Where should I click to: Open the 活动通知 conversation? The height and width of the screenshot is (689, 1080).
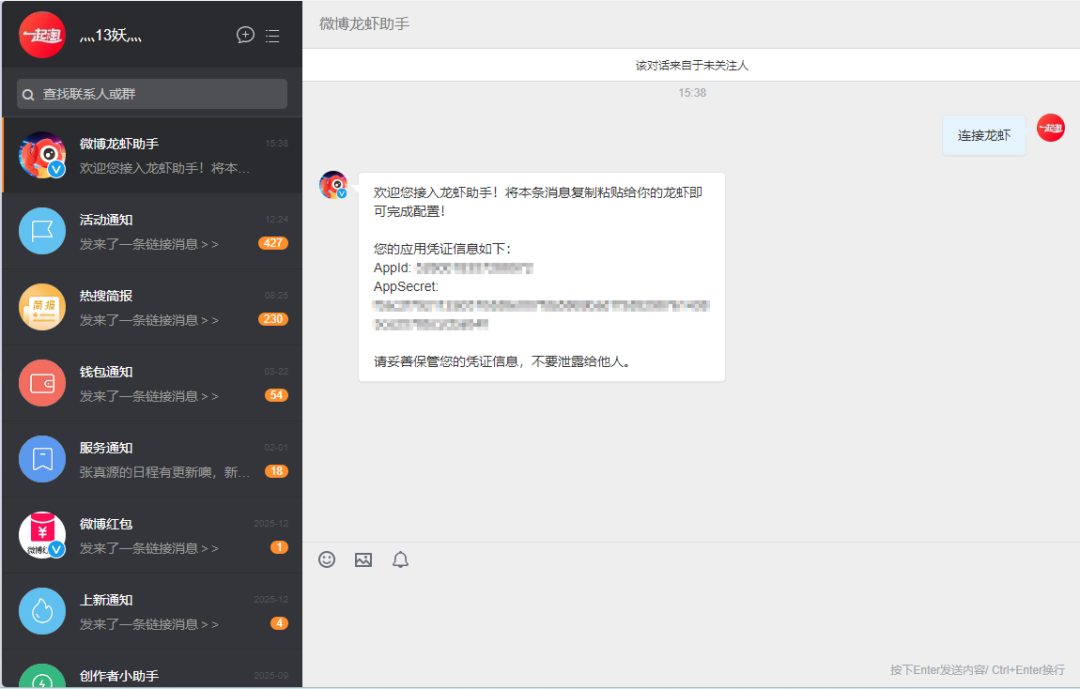152,231
